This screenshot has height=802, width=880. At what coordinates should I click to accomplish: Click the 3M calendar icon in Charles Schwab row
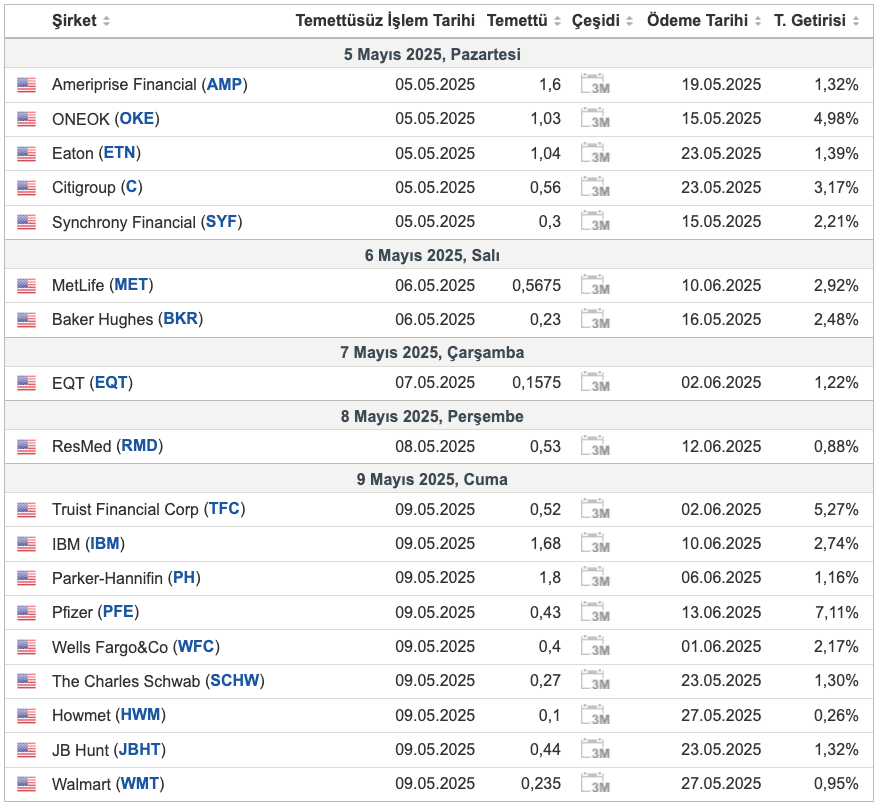point(595,681)
